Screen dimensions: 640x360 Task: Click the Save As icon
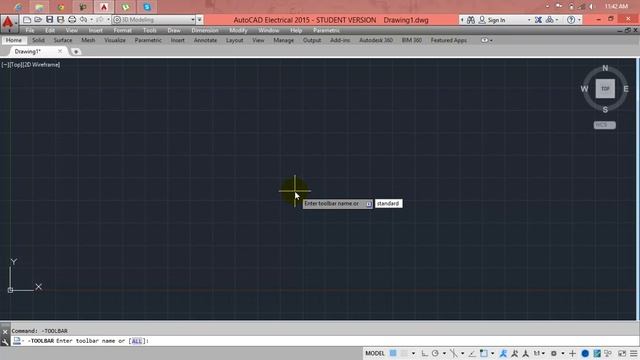coord(60,20)
